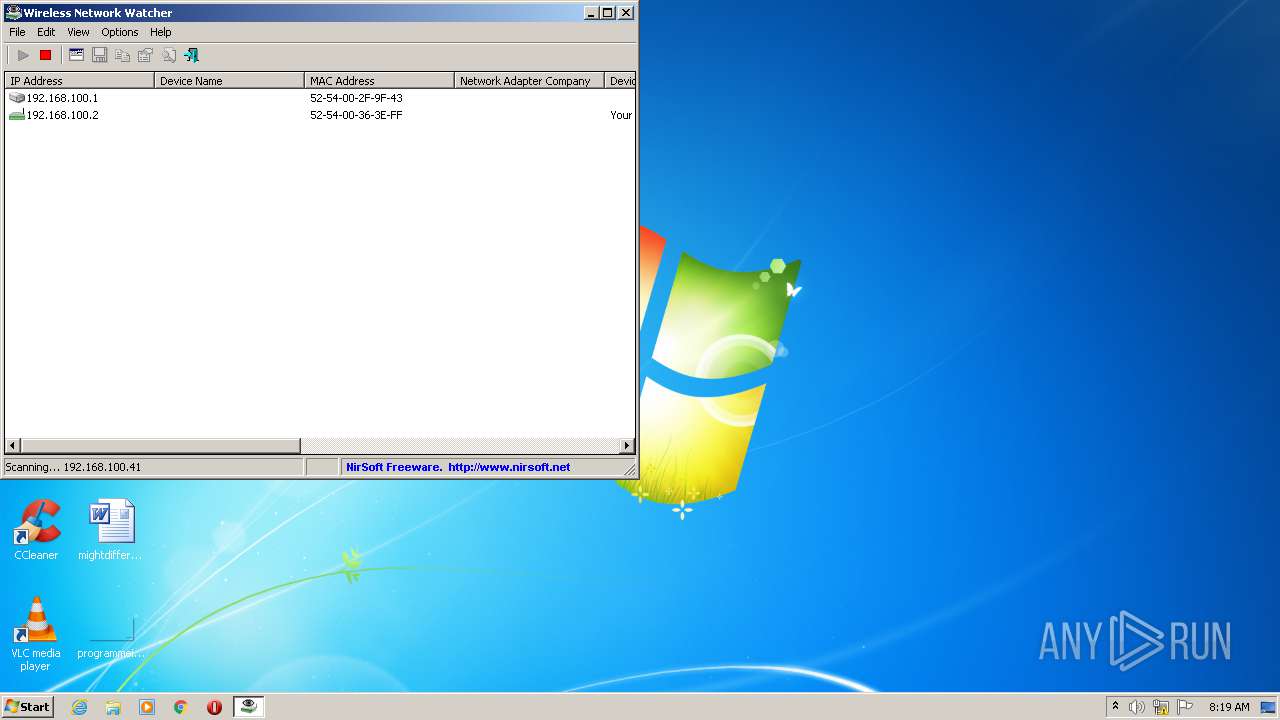Screen dimensions: 1280x720
Task: Open the Options menu
Action: tap(120, 32)
